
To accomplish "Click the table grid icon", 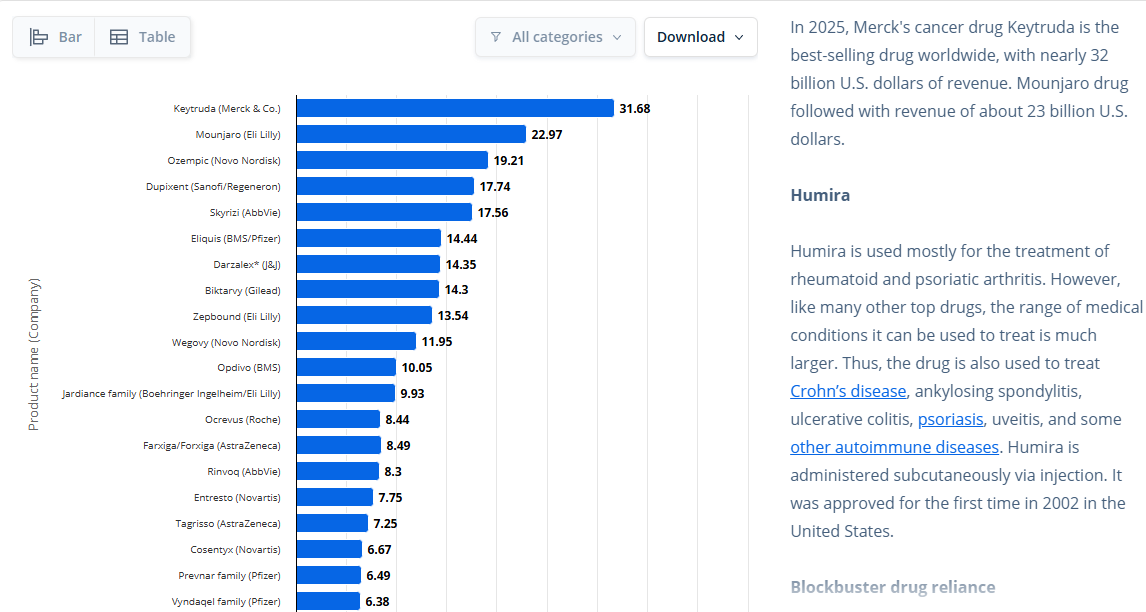I will (x=118, y=37).
